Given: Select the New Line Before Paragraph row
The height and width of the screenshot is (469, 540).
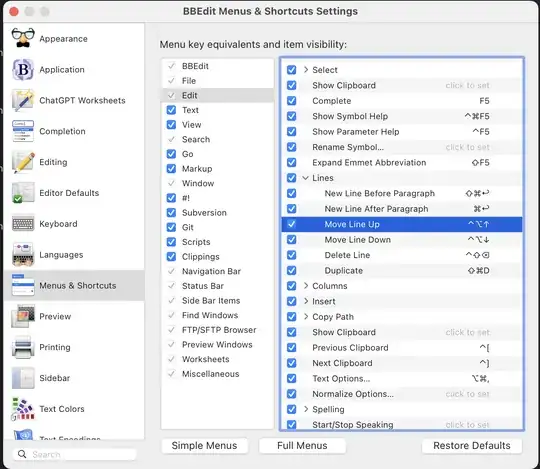Looking at the screenshot, I should tap(402, 194).
